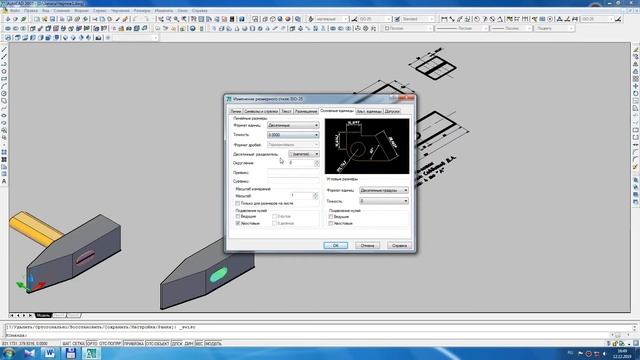
Task: Click the Mirror tool in modify toolbar
Action: tap(636, 64)
